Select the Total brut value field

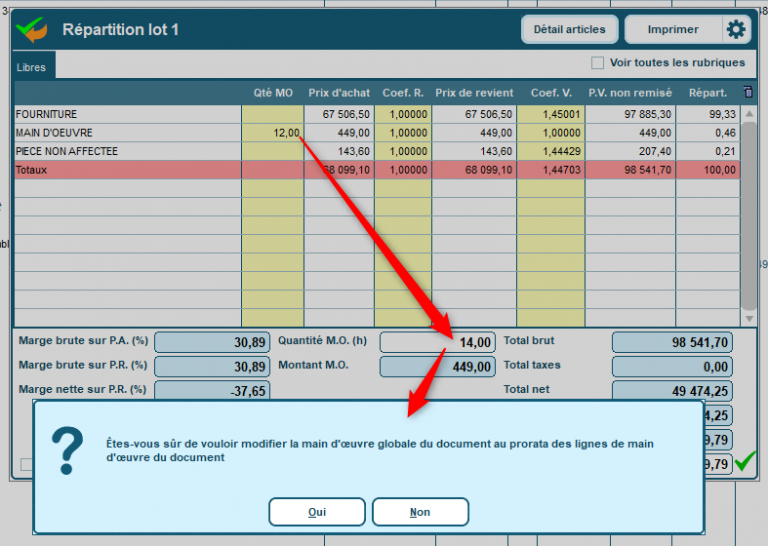671,342
